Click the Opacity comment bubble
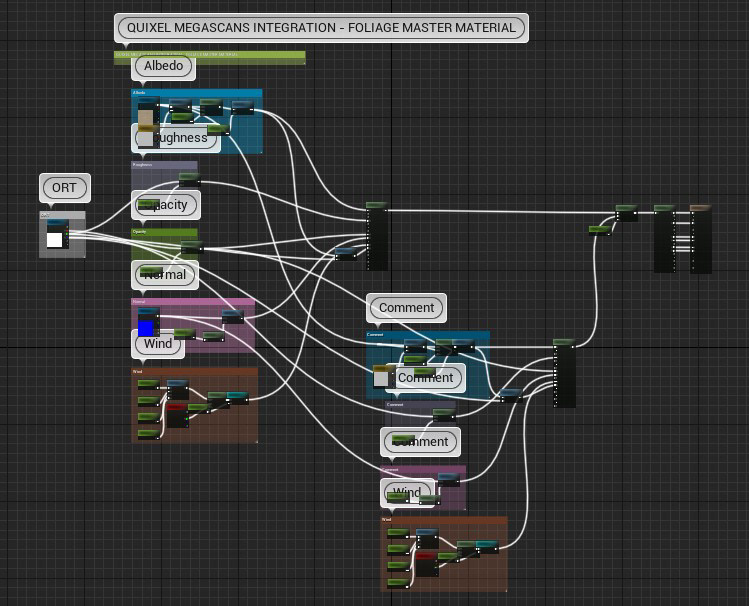Viewport: 749px width, 606px height. [x=166, y=205]
